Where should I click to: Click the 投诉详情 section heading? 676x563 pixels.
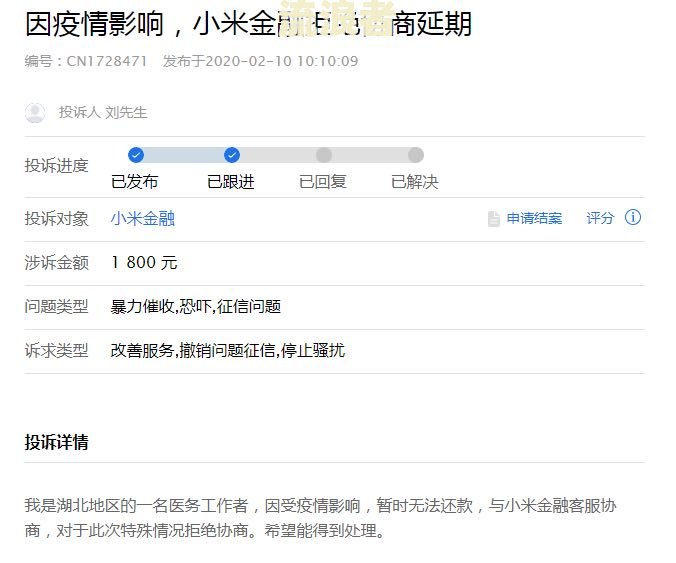[56, 442]
